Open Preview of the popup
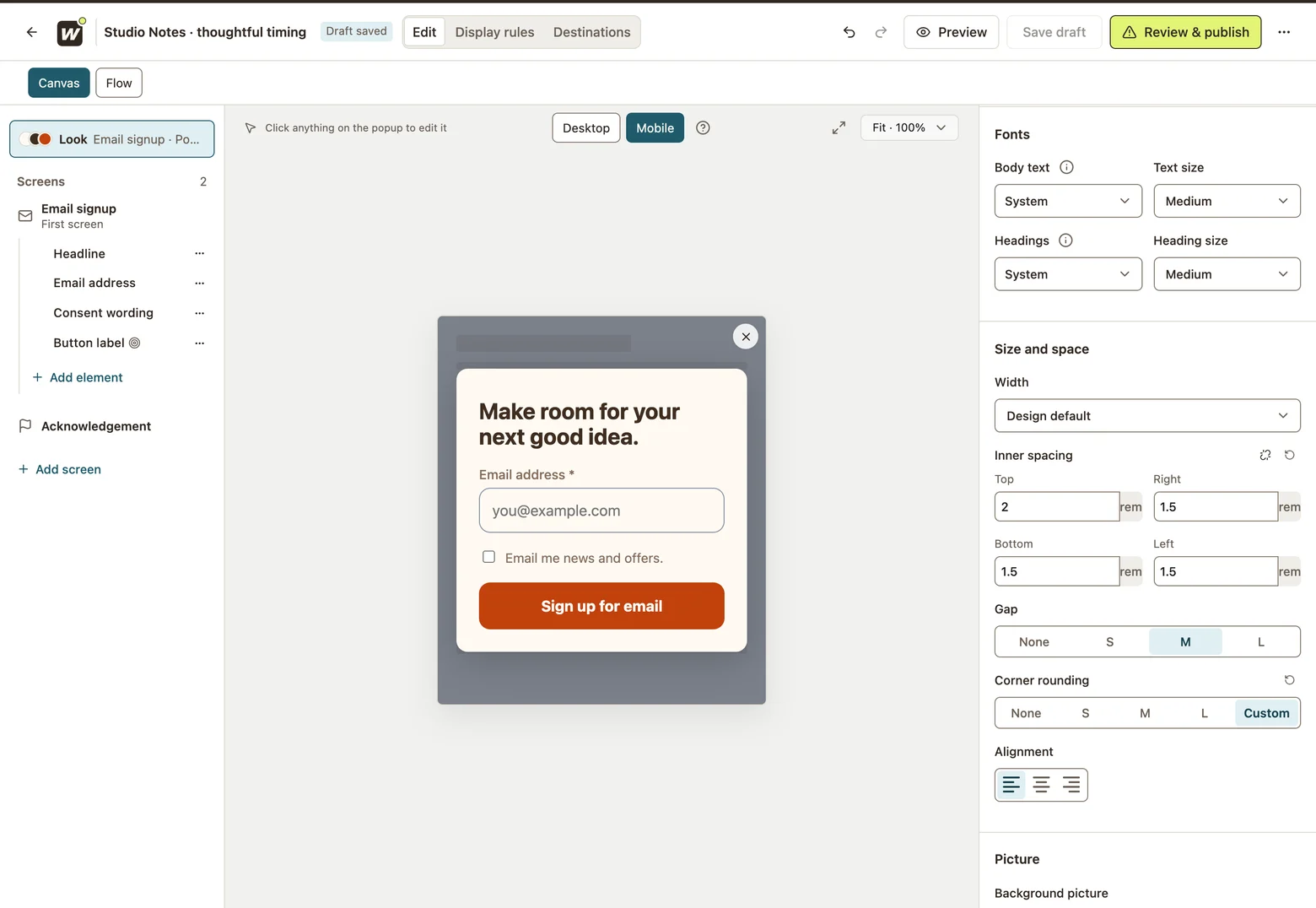Screen dimensions: 1316x908 click(x=951, y=32)
